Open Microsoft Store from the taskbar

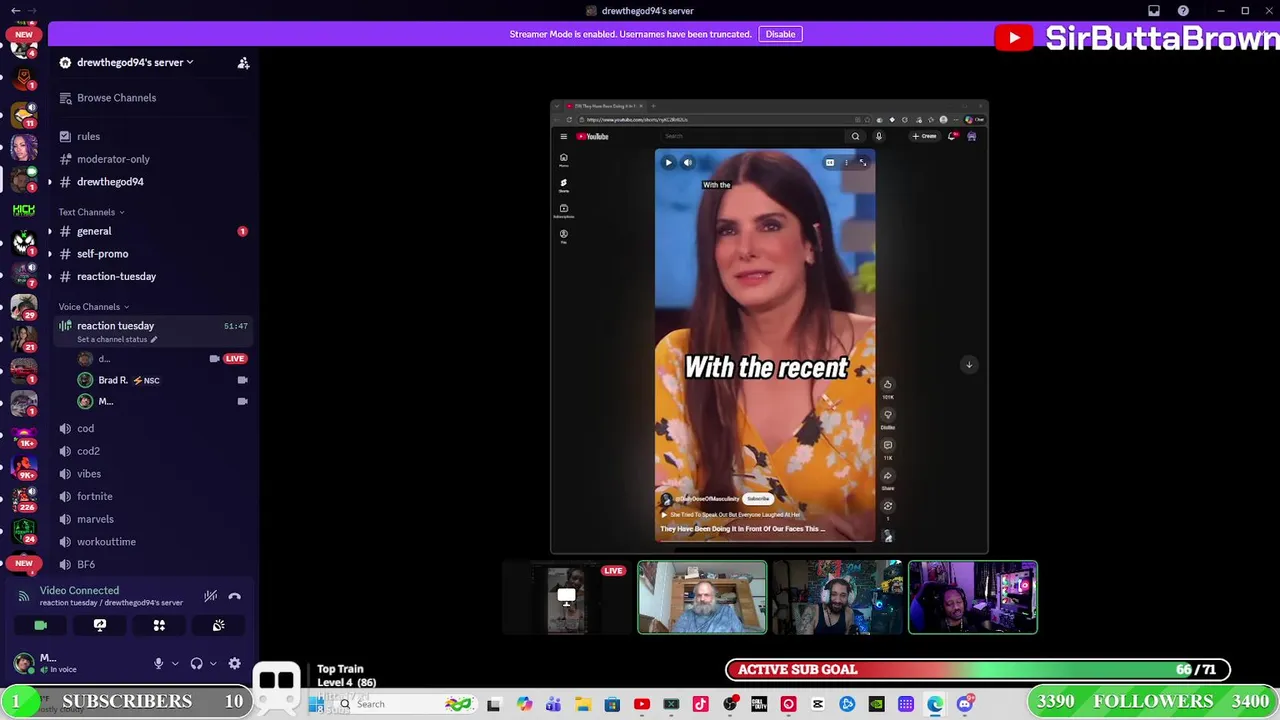coord(612,705)
